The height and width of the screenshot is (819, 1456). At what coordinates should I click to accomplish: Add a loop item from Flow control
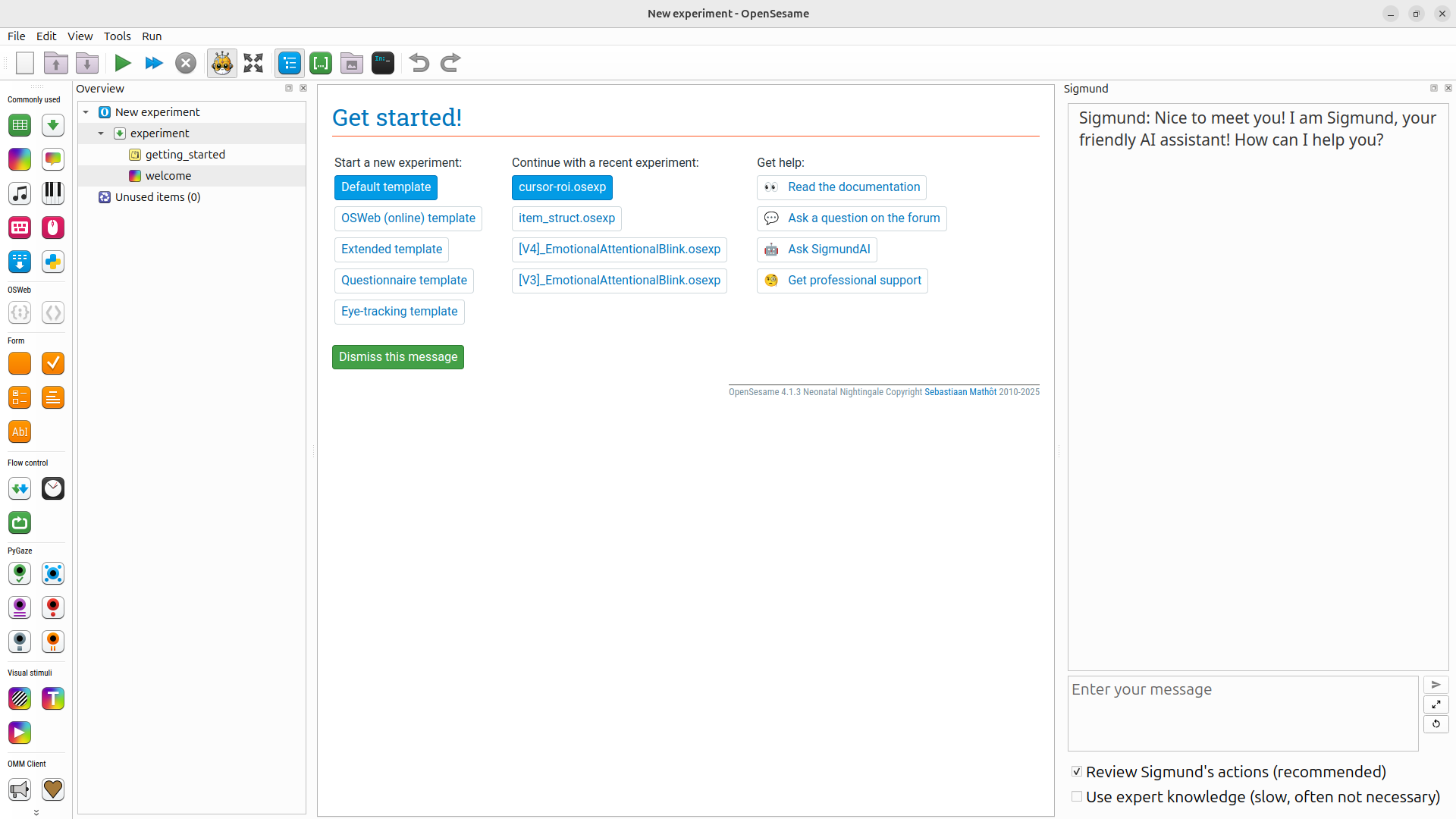19,522
